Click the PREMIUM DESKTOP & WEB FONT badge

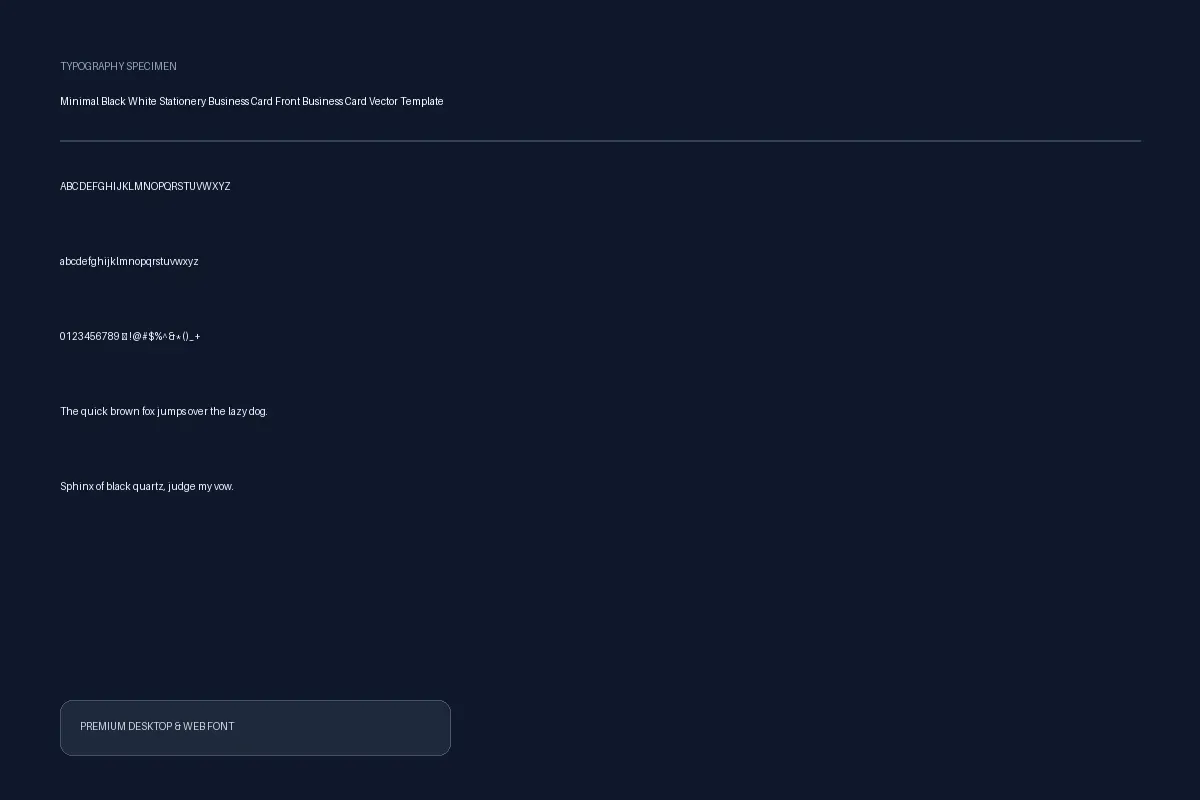click(x=255, y=728)
